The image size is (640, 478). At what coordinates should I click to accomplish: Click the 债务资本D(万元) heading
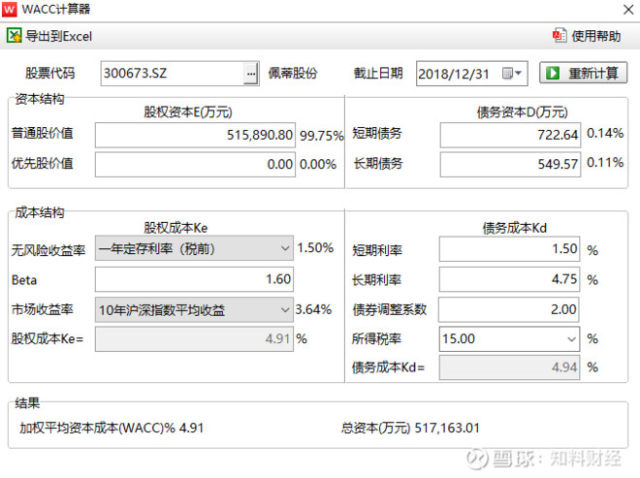pyautogui.click(x=522, y=112)
